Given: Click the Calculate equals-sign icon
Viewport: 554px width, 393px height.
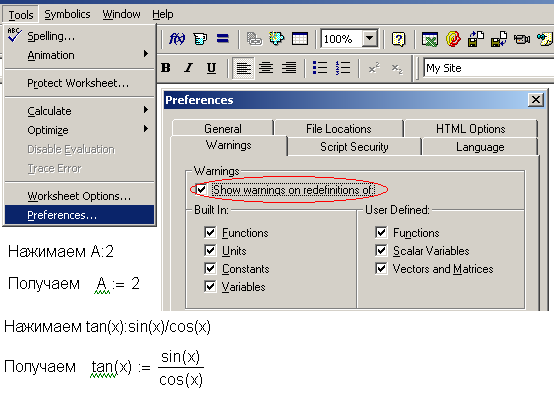Looking at the screenshot, I should coord(223,39).
